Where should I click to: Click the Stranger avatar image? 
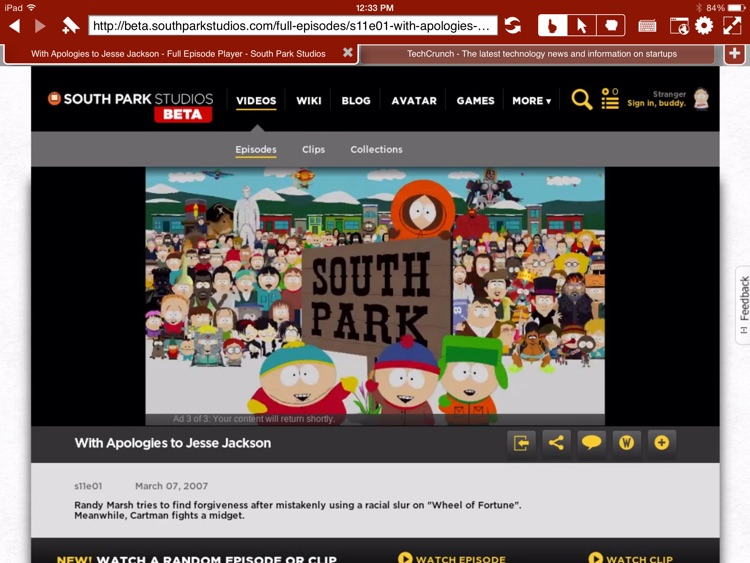coord(701,99)
